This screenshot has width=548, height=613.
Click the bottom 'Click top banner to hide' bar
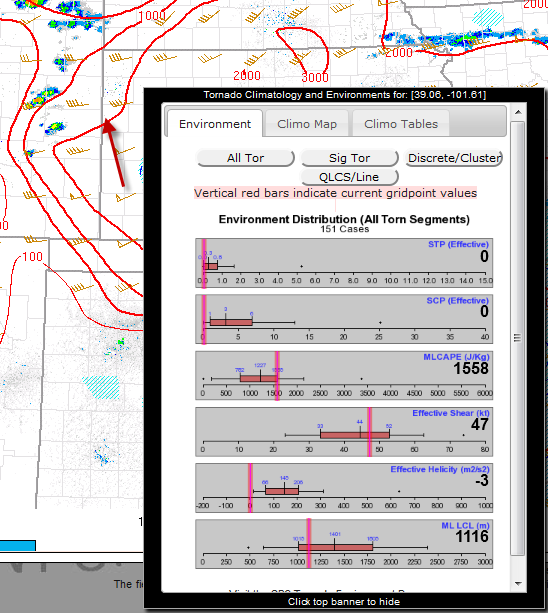pyautogui.click(x=344, y=602)
